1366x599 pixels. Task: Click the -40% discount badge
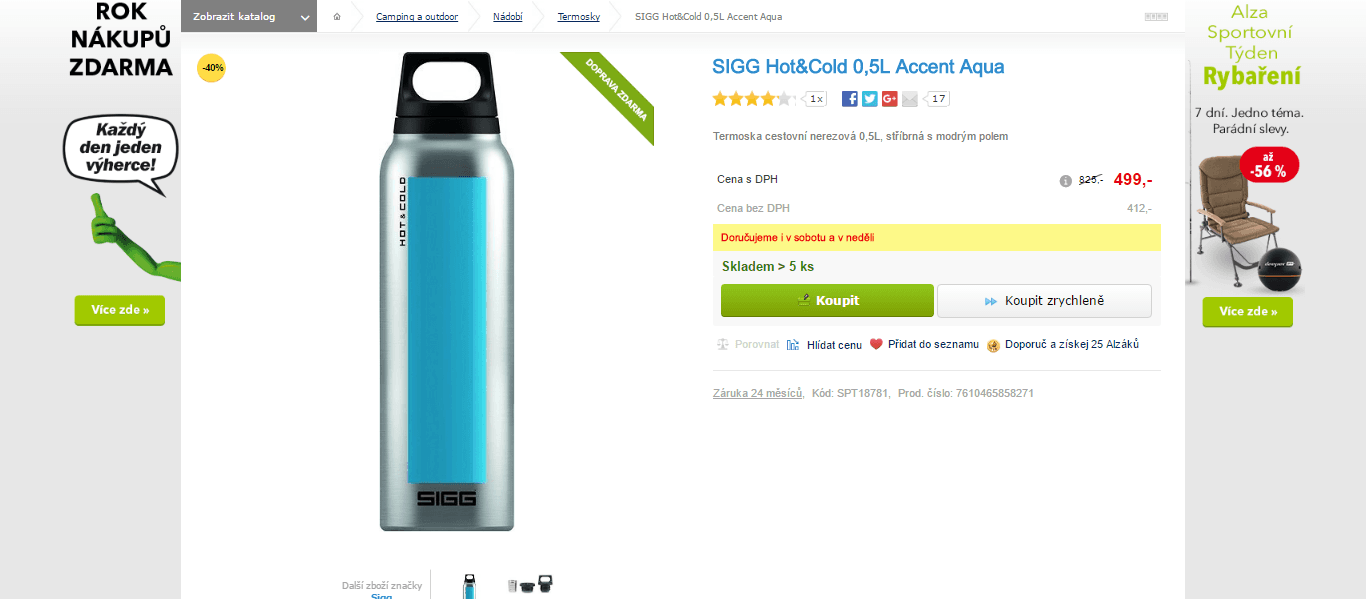pyautogui.click(x=211, y=68)
